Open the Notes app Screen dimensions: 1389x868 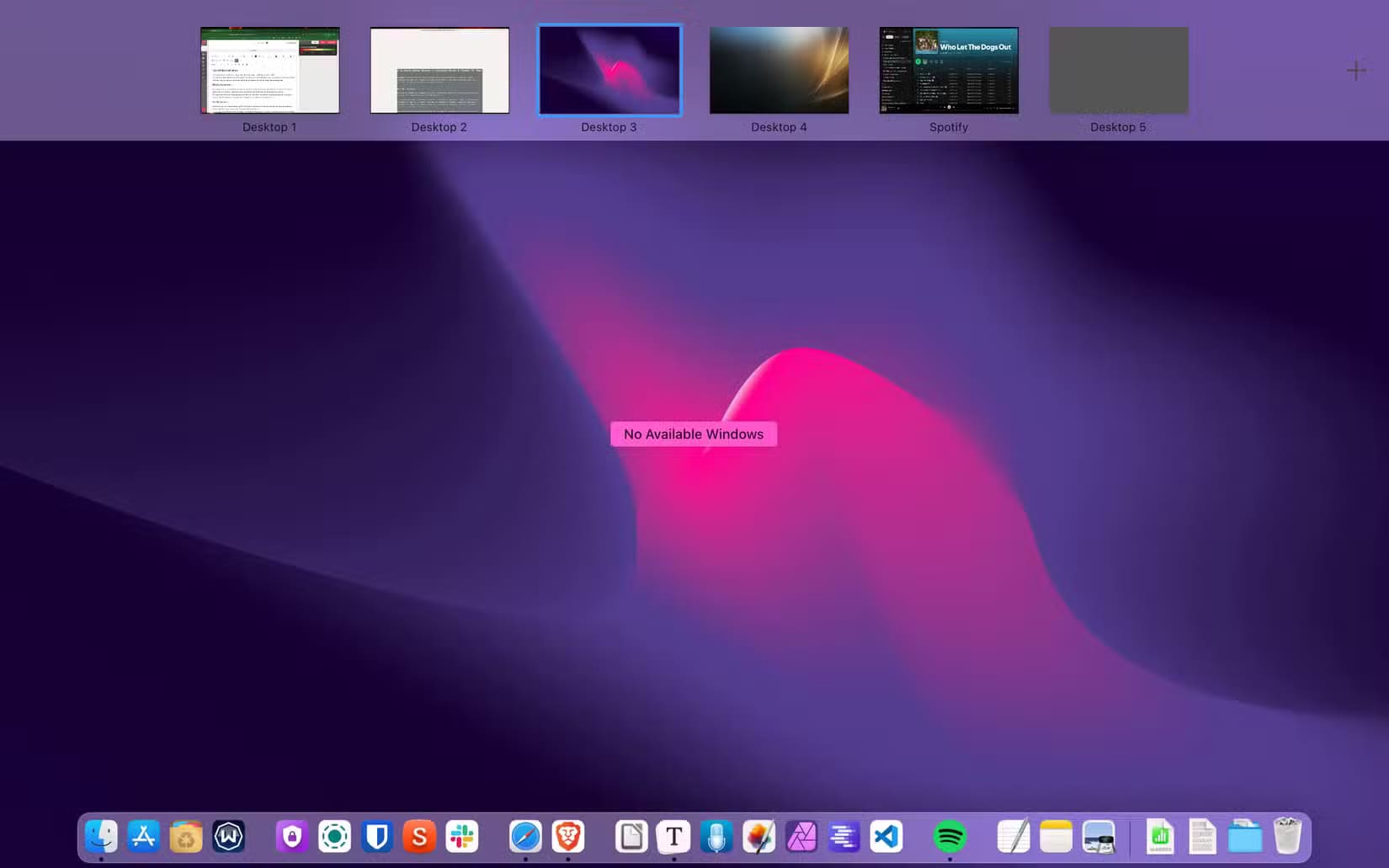[1056, 837]
